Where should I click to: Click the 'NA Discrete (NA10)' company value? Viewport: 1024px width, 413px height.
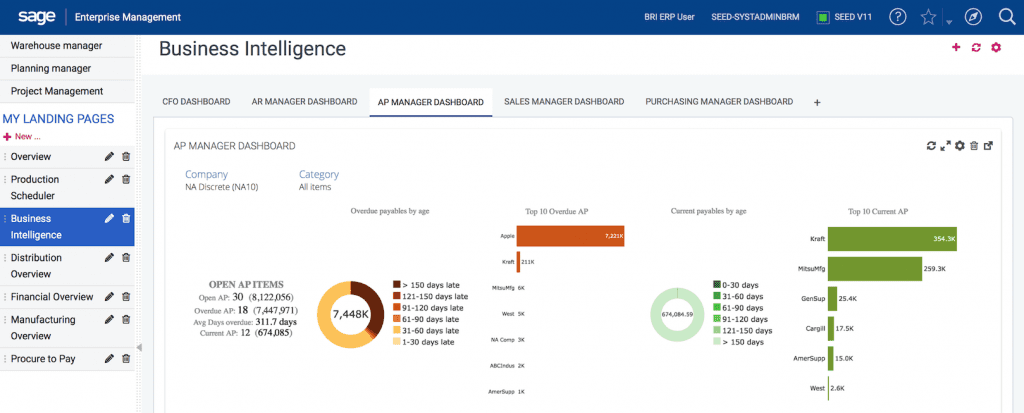point(222,187)
